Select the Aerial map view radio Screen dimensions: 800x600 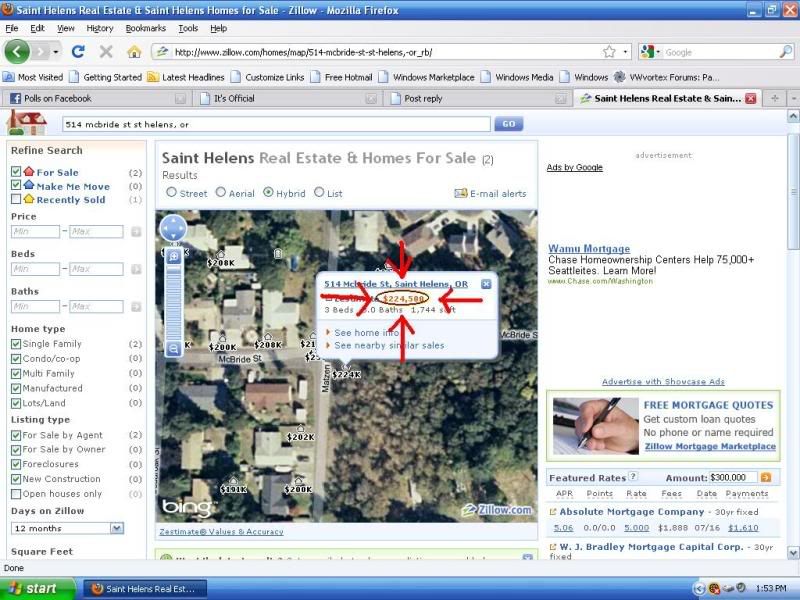click(x=220, y=192)
